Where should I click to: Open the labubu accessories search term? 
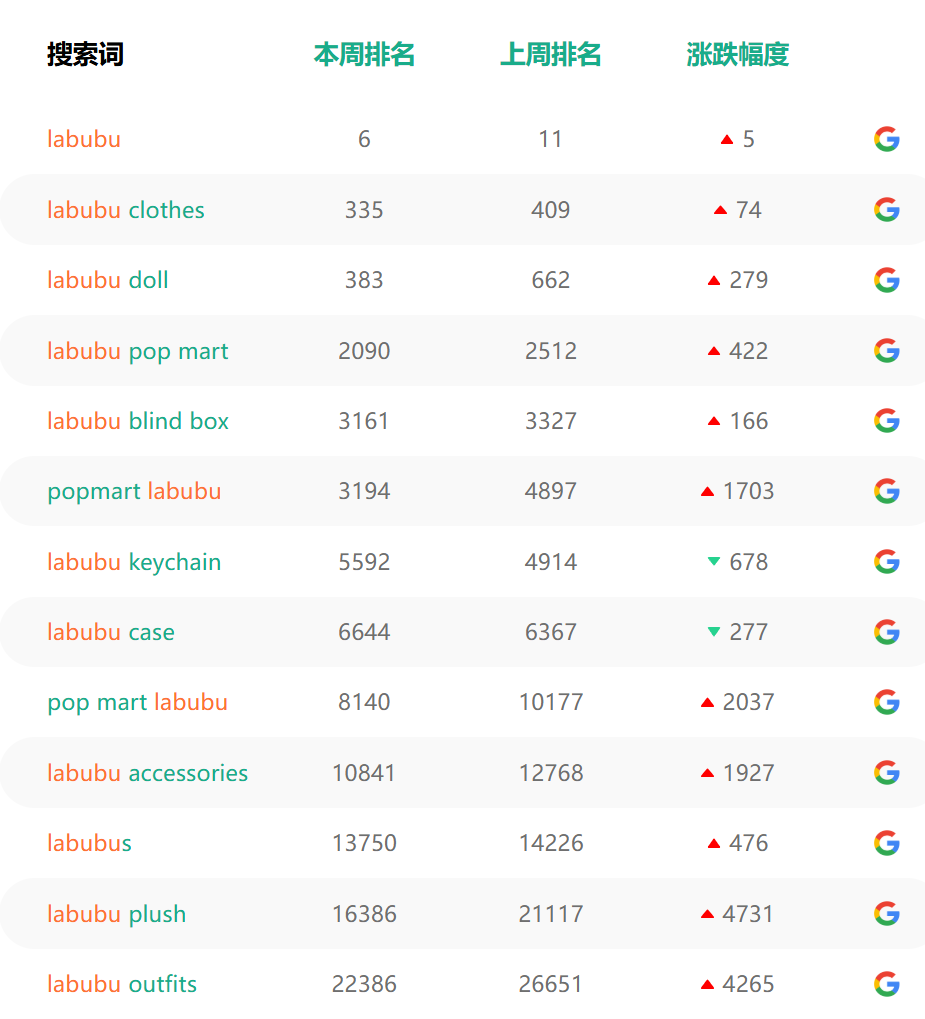click(x=148, y=773)
